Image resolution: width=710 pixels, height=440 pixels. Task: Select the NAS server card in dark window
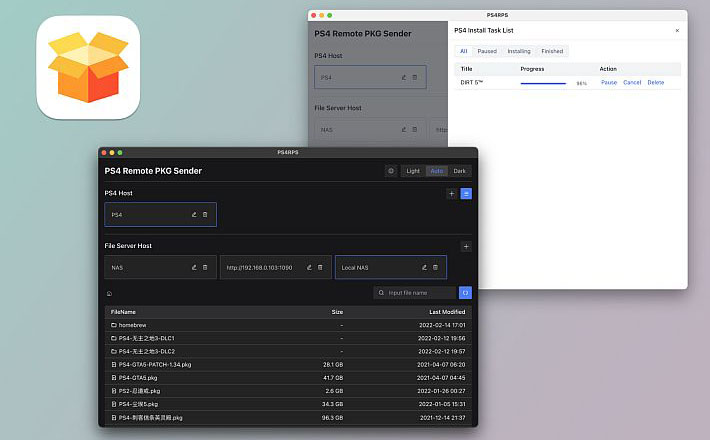coord(160,268)
